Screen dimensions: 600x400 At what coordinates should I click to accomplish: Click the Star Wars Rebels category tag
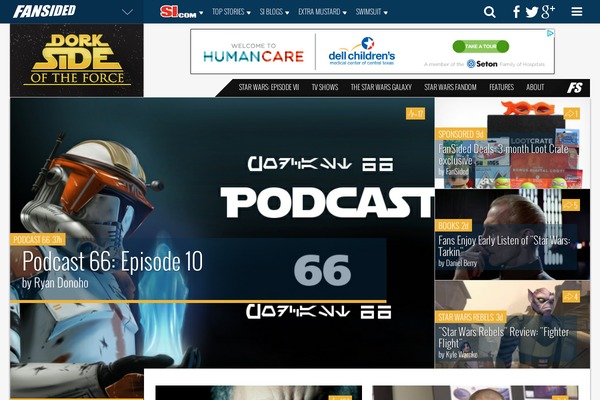(471, 317)
